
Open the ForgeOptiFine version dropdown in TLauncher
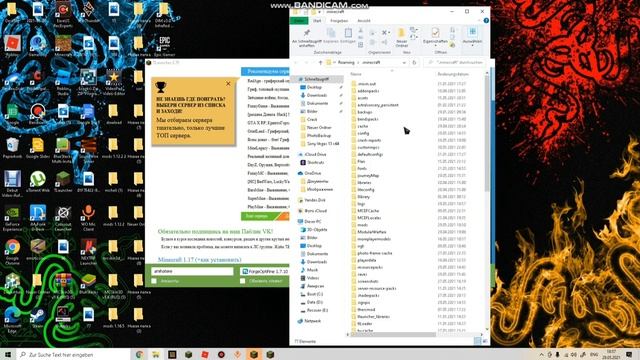pyautogui.click(x=264, y=271)
